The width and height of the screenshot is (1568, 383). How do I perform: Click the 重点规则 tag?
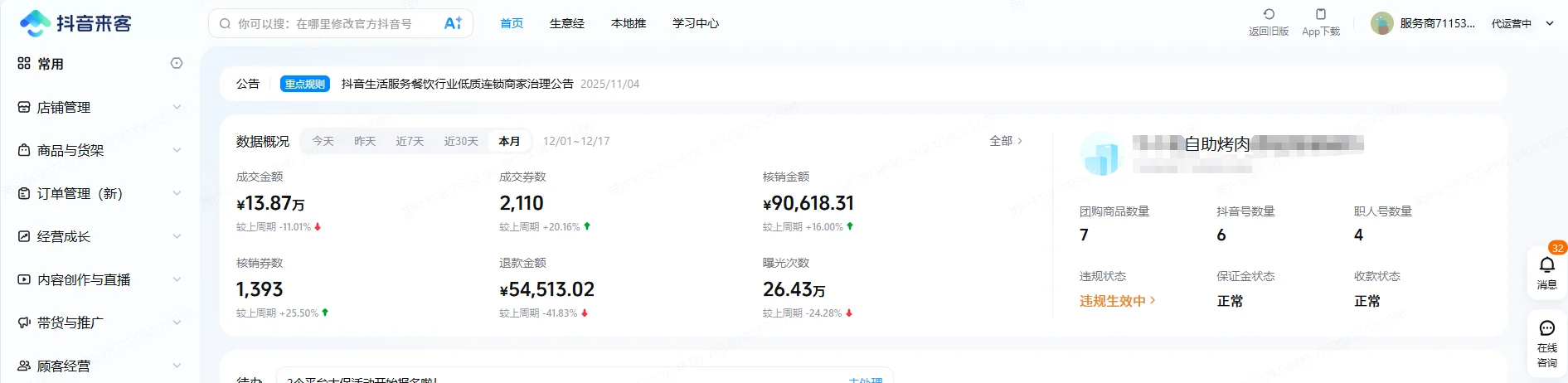point(305,84)
